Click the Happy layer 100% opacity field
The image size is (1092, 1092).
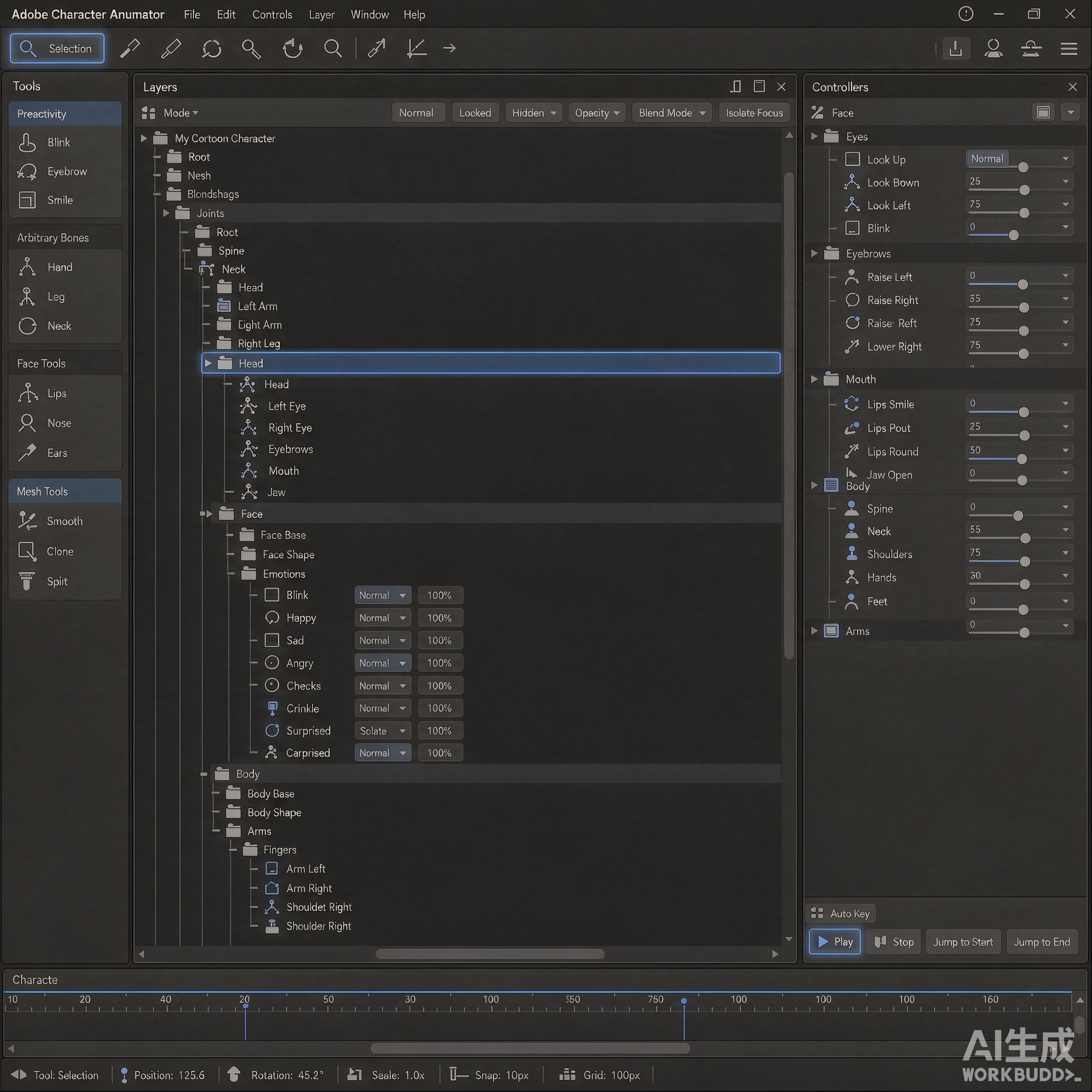coord(440,617)
